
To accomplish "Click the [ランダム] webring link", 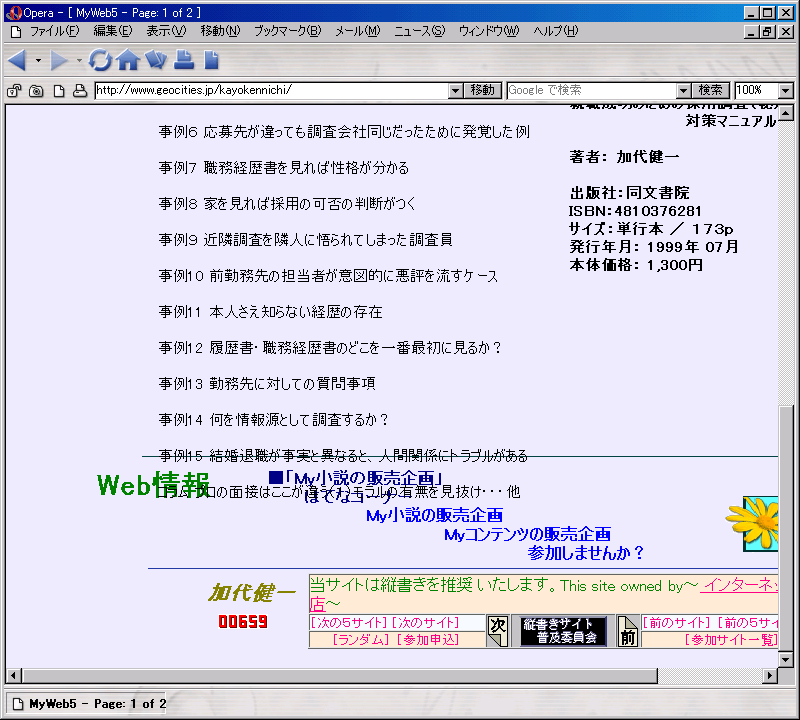I will click(362, 639).
